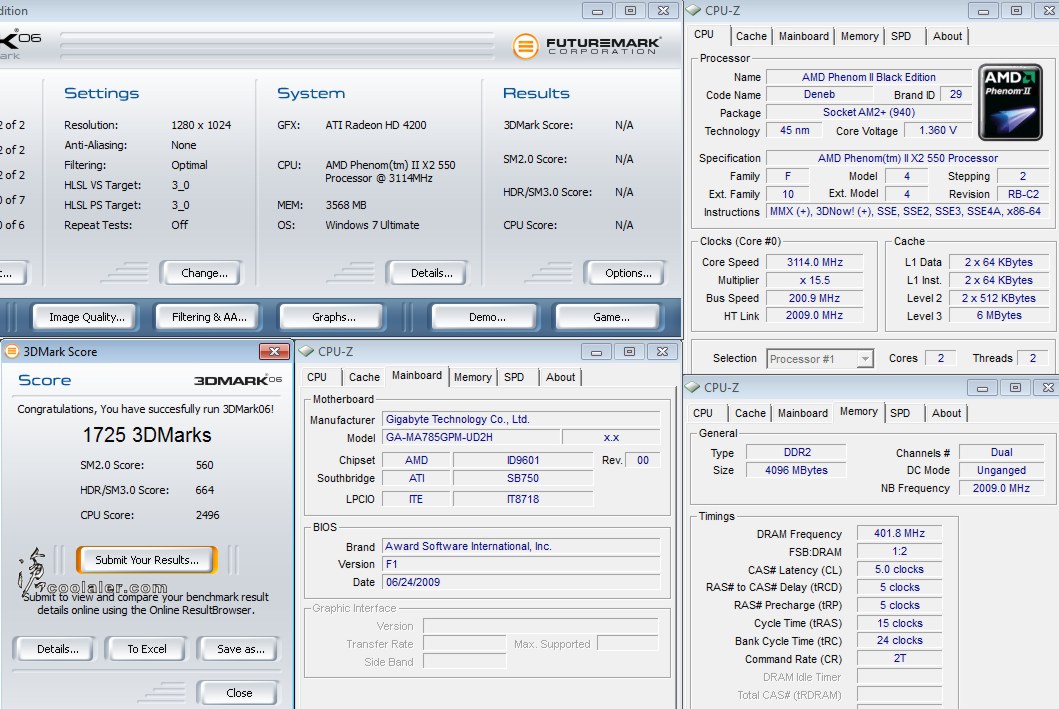Click the Level 3 cache value '6 MBytes'
This screenshot has width=1059, height=709.
999,315
